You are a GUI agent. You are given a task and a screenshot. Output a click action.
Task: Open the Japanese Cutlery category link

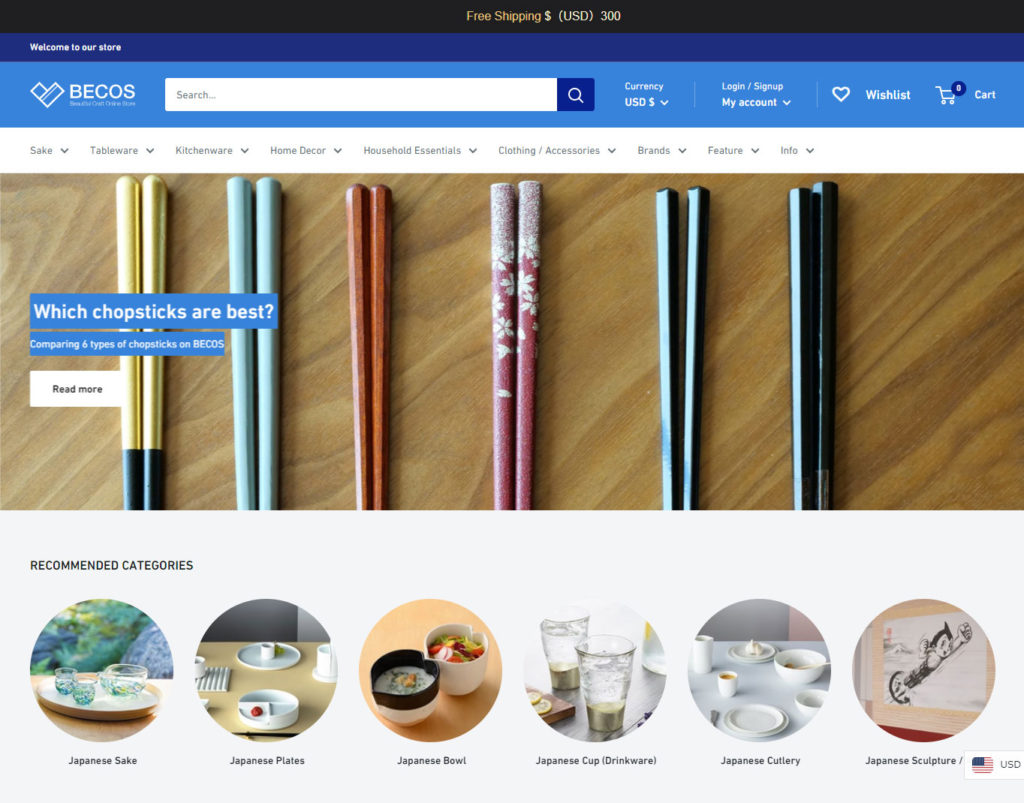[x=760, y=760]
